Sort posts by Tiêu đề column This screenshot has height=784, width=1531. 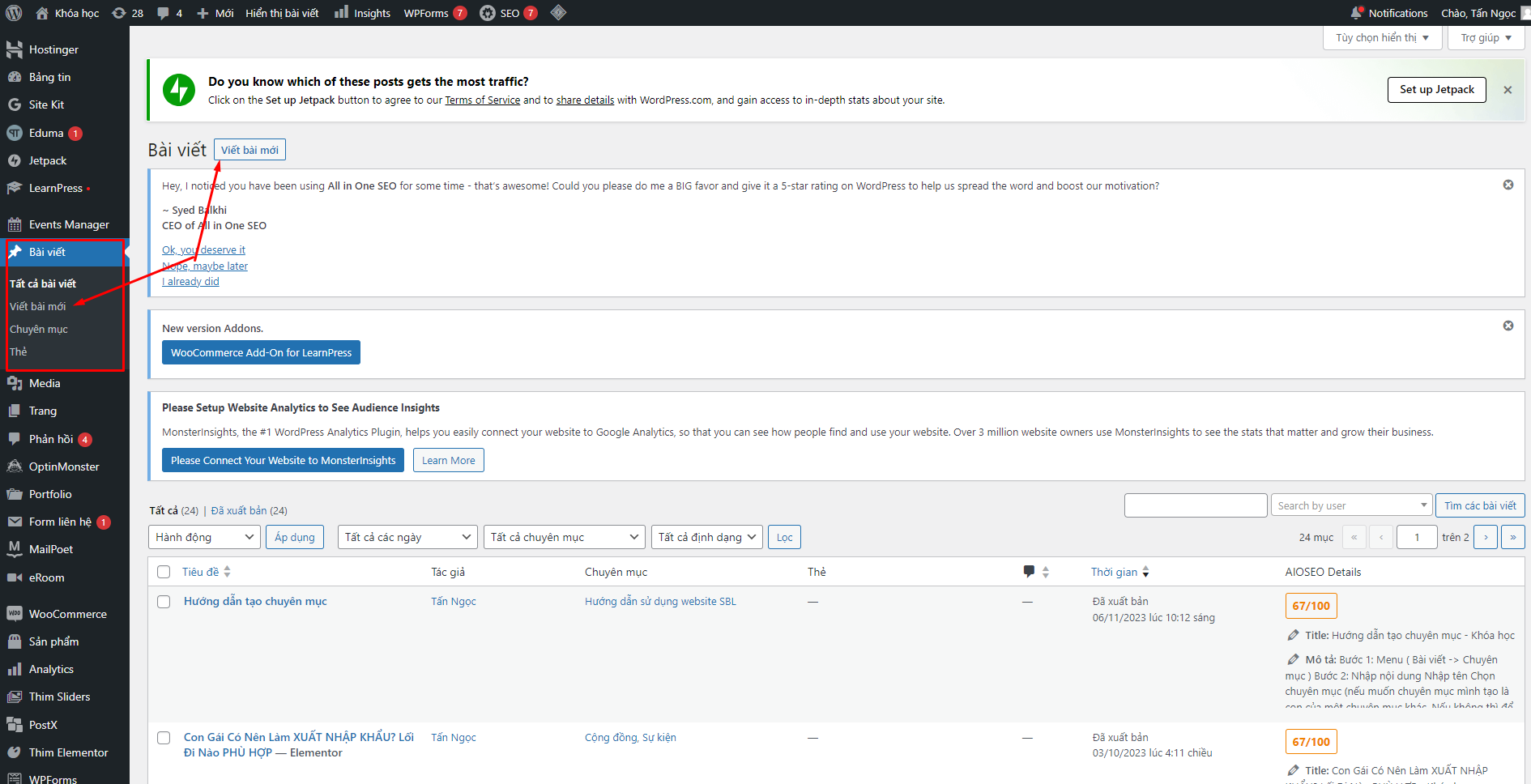point(206,572)
